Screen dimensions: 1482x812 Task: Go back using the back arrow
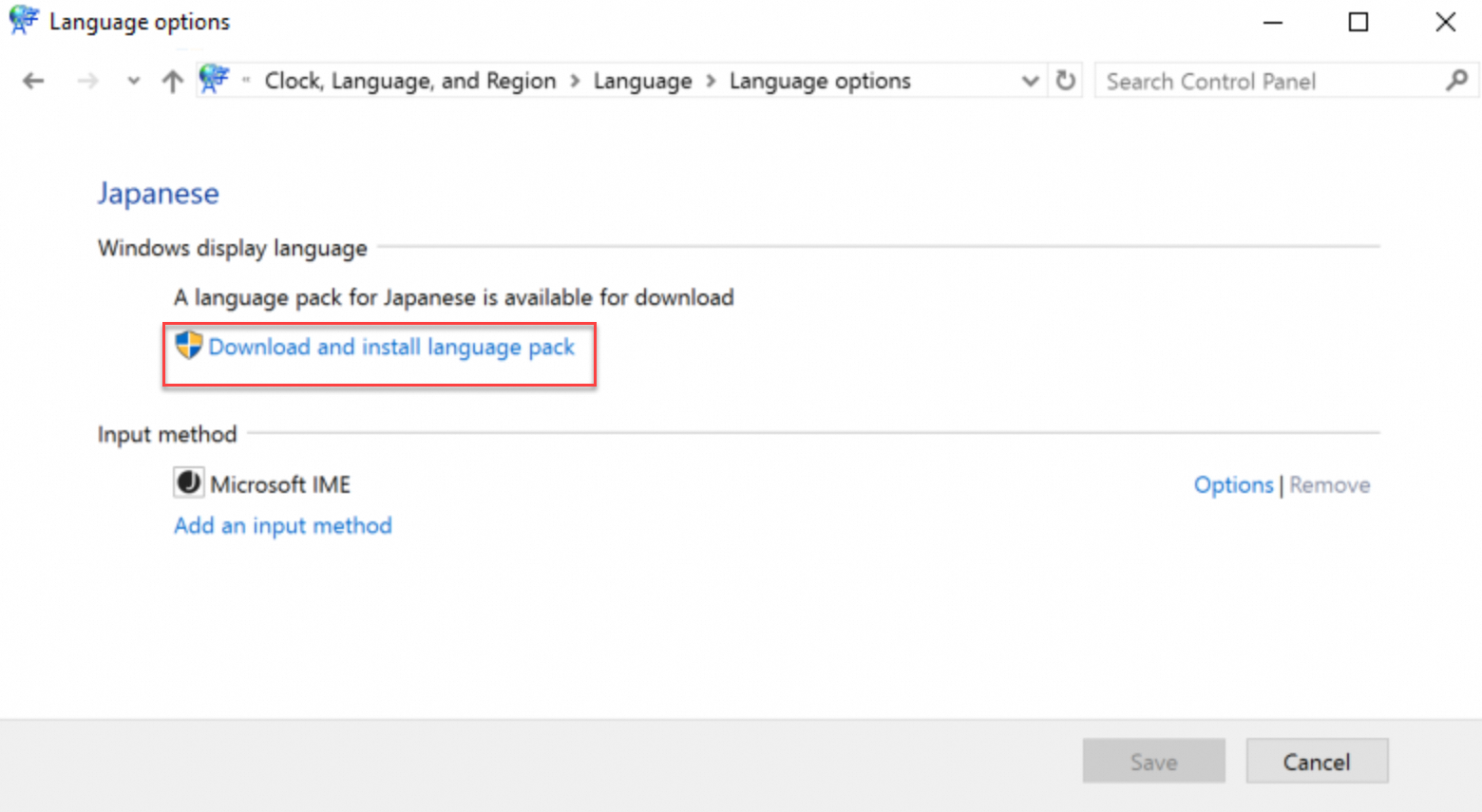[x=33, y=82]
